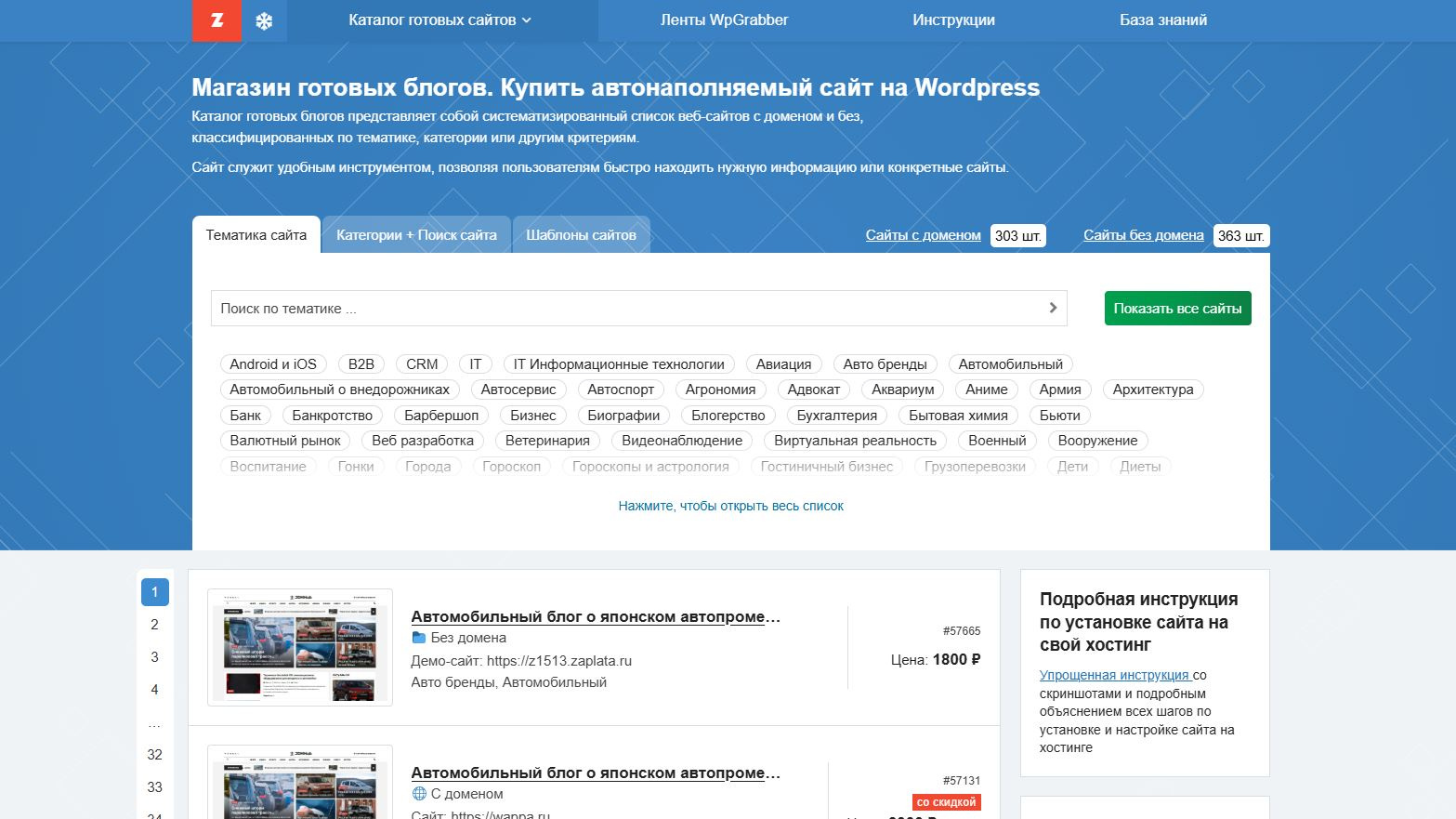Select current page 1 in pagination

point(155,592)
